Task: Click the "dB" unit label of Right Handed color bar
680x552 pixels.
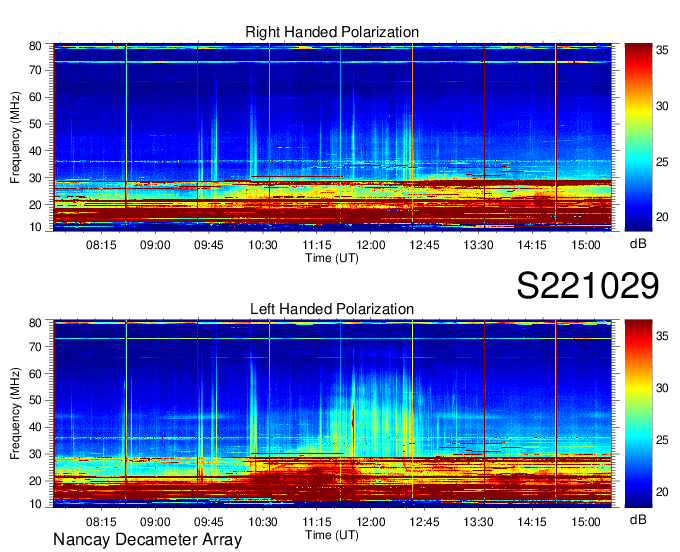Action: point(638,244)
